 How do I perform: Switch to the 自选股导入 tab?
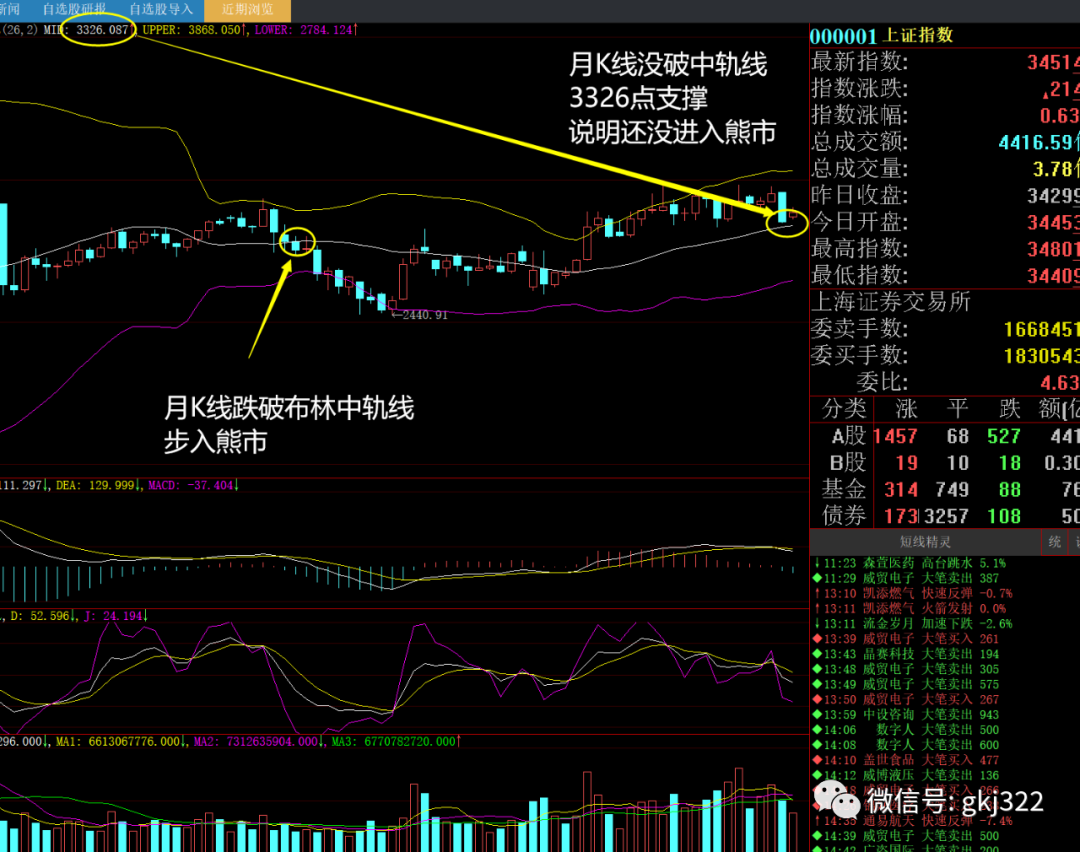(161, 10)
